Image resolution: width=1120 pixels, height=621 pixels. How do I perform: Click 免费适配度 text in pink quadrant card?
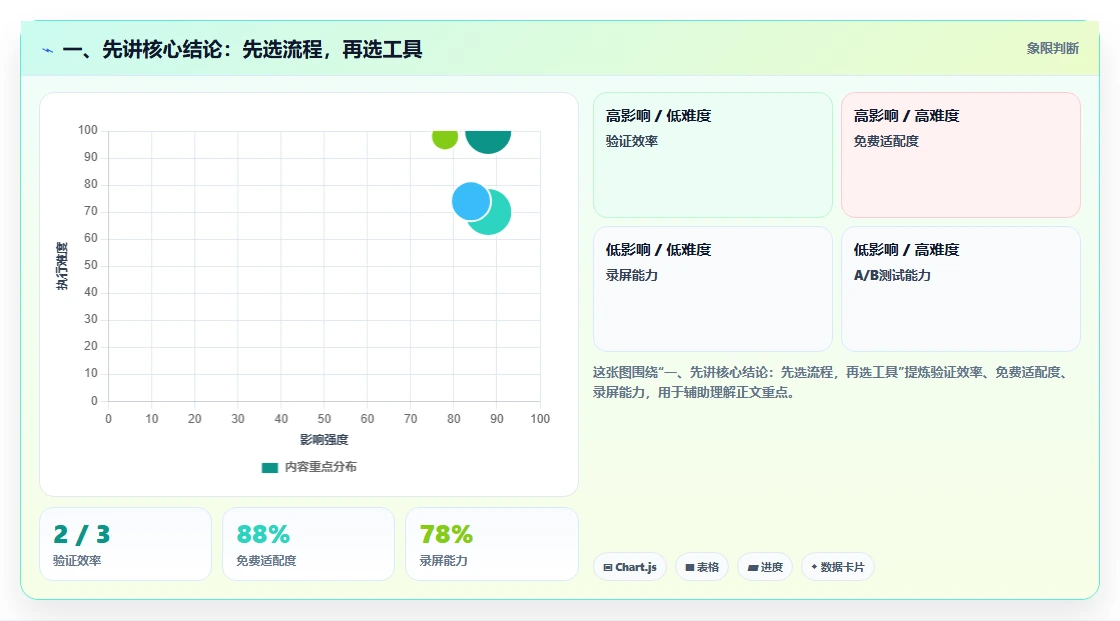(886, 141)
